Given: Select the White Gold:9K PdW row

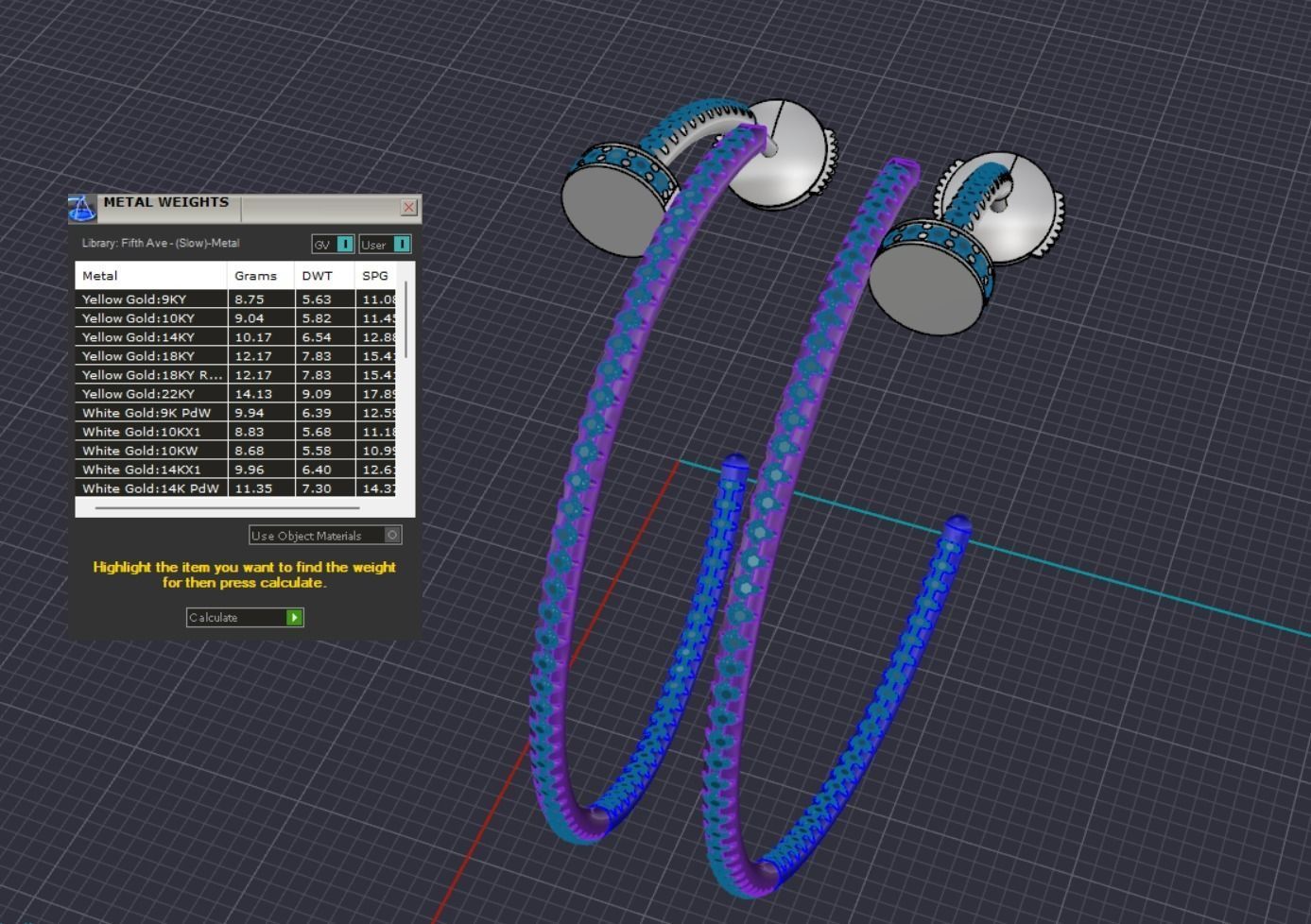Looking at the screenshot, I should [236, 412].
